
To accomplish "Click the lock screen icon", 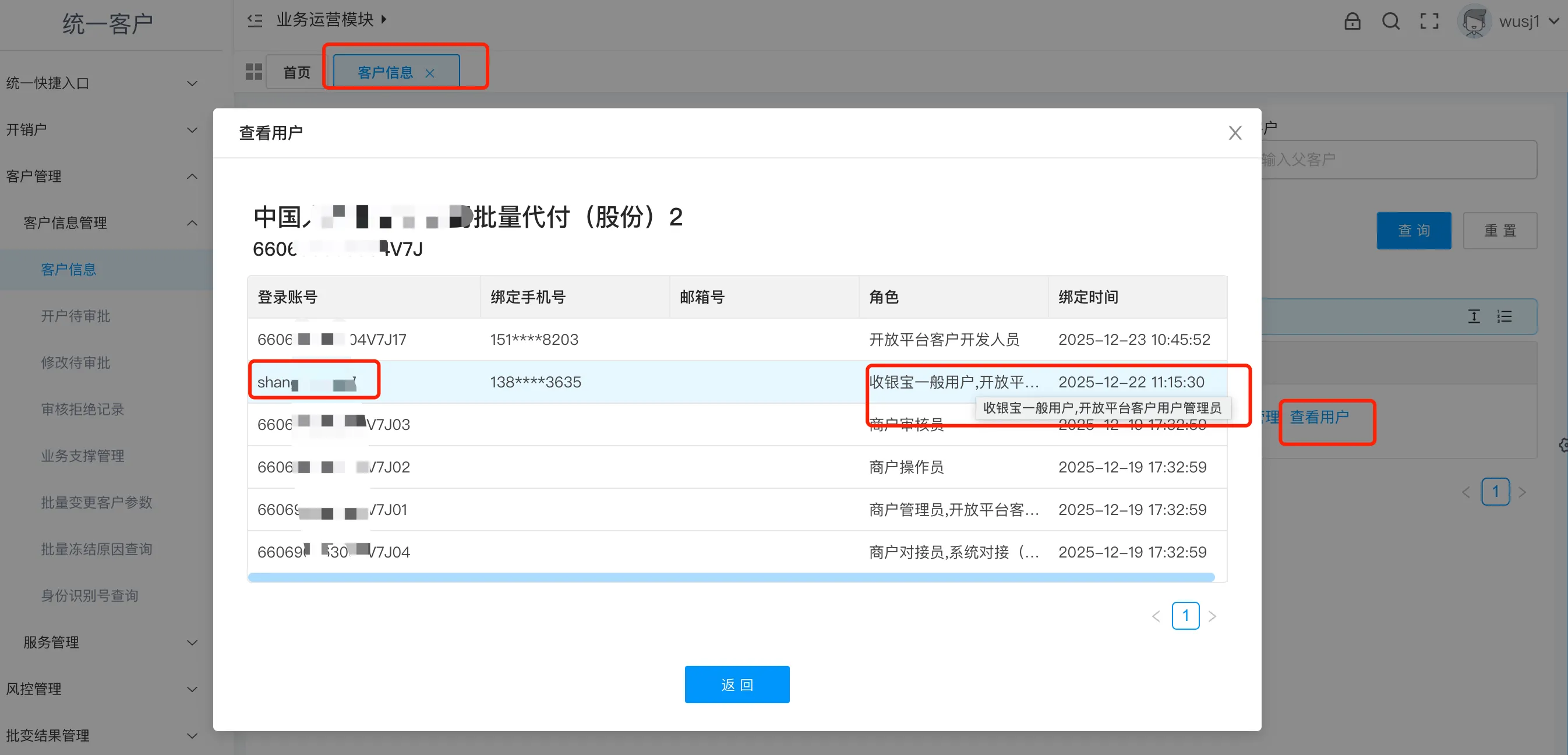I will click(1352, 22).
